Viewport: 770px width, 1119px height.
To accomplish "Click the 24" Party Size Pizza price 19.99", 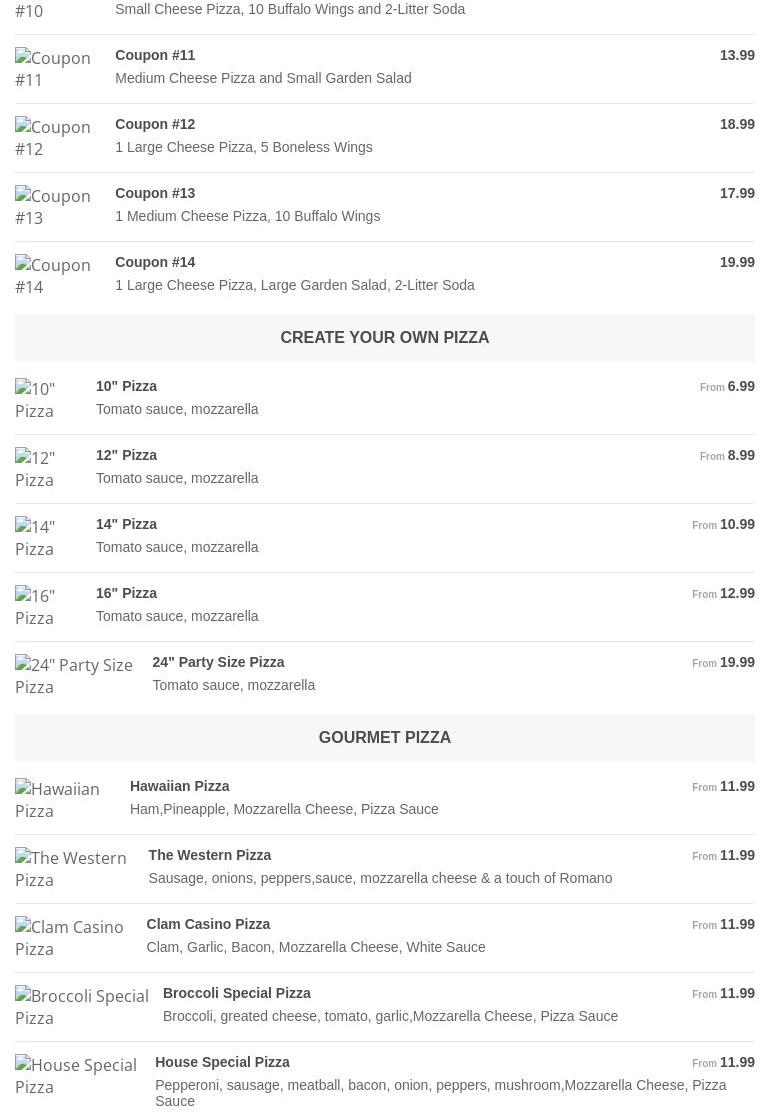I will pyautogui.click(x=737, y=662).
